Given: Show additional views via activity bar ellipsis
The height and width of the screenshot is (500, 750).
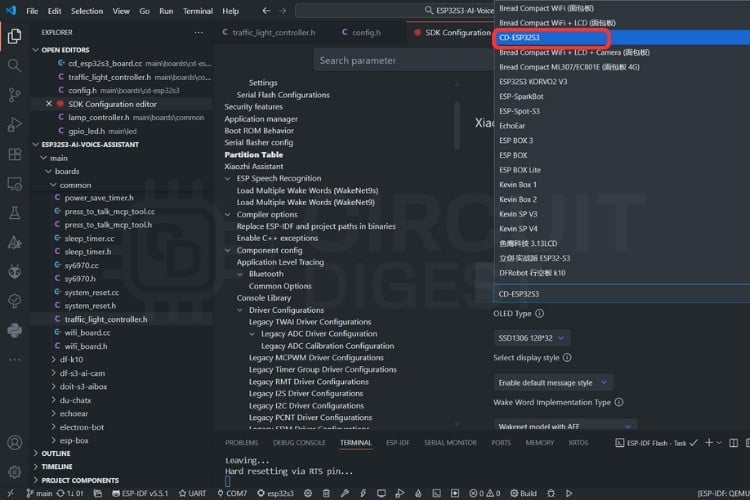Looking at the screenshot, I should [14, 359].
